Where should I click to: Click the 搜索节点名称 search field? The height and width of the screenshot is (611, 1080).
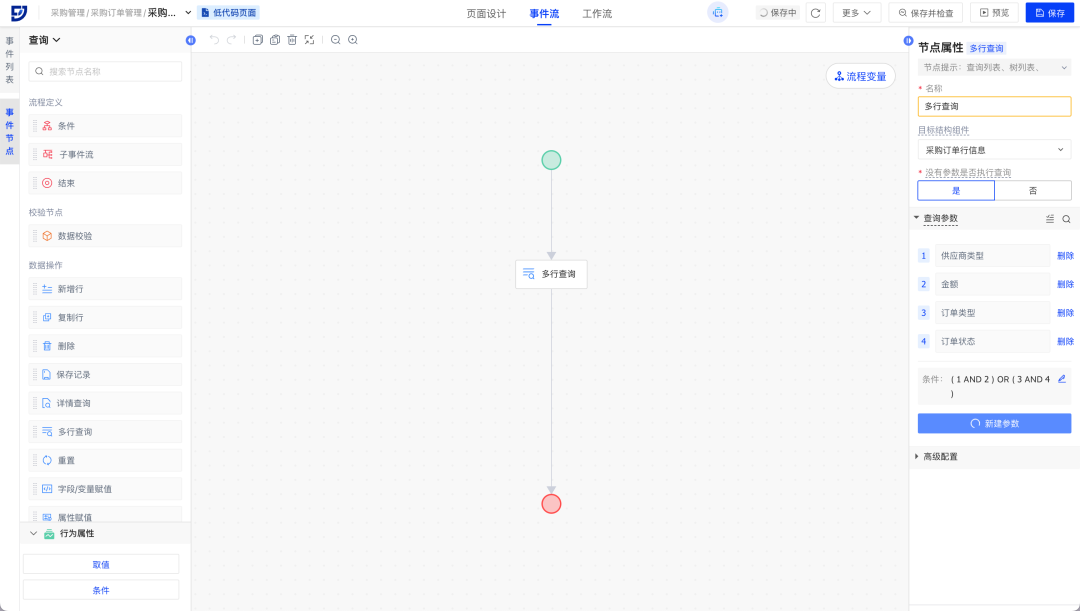106,72
